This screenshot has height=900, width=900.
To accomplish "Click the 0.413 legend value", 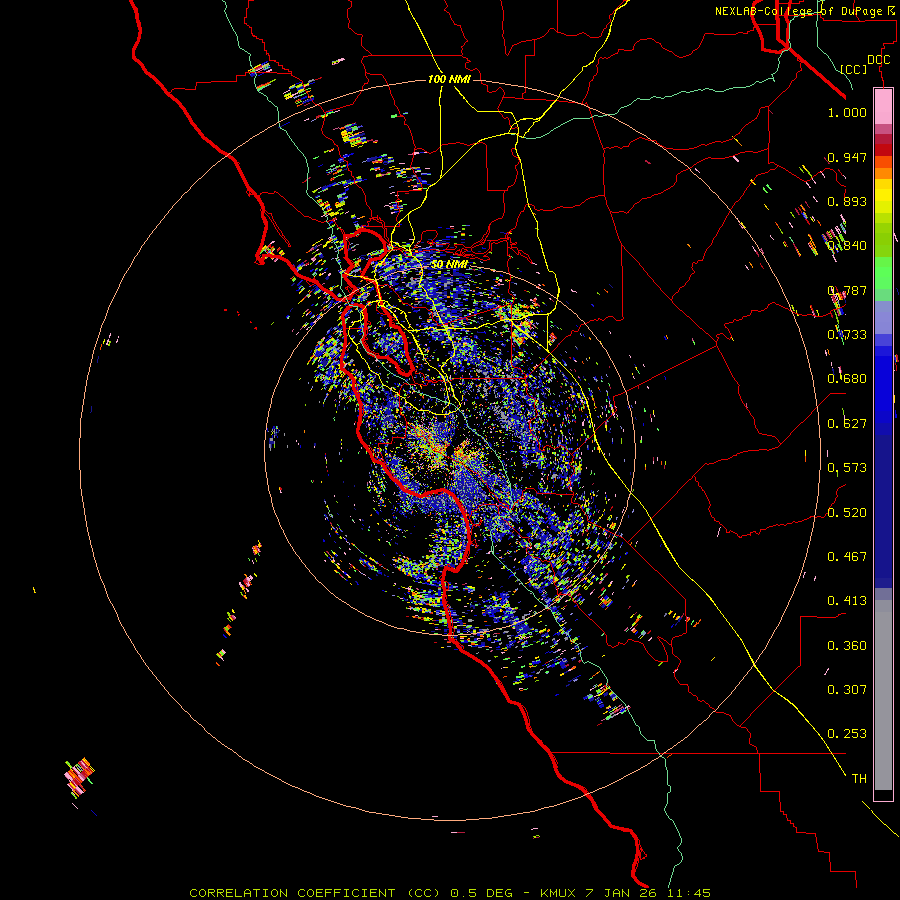I will pyautogui.click(x=847, y=601).
